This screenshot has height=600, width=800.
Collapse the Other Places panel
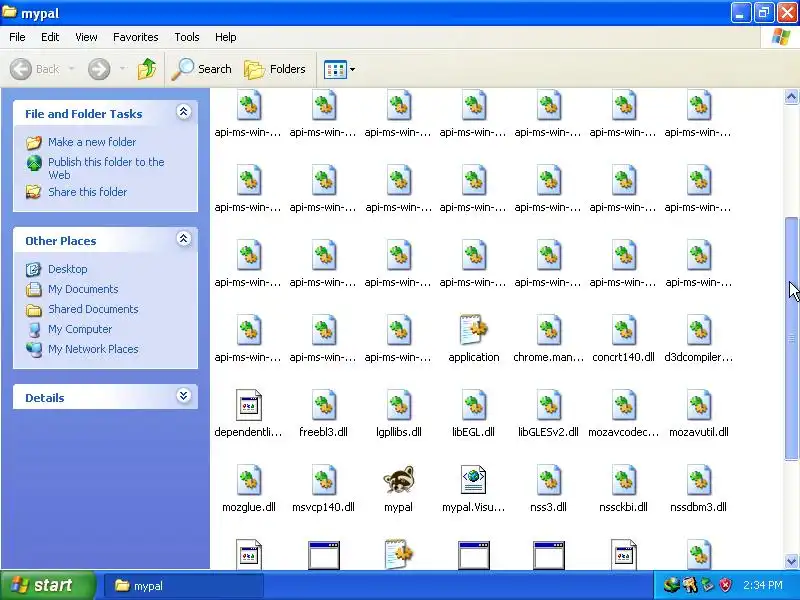(x=184, y=239)
